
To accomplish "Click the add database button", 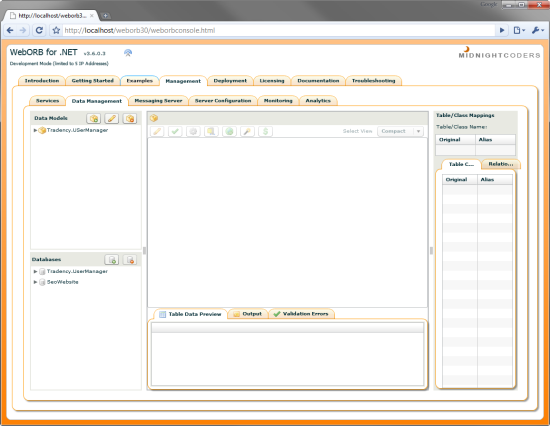I will 112,260.
